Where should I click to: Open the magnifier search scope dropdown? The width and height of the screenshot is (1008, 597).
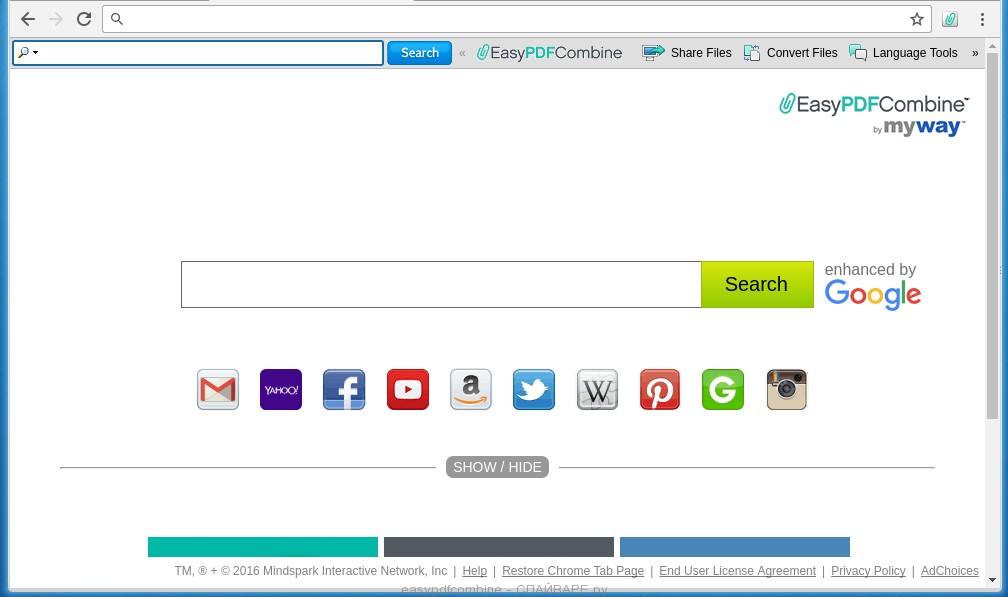(x=28, y=52)
